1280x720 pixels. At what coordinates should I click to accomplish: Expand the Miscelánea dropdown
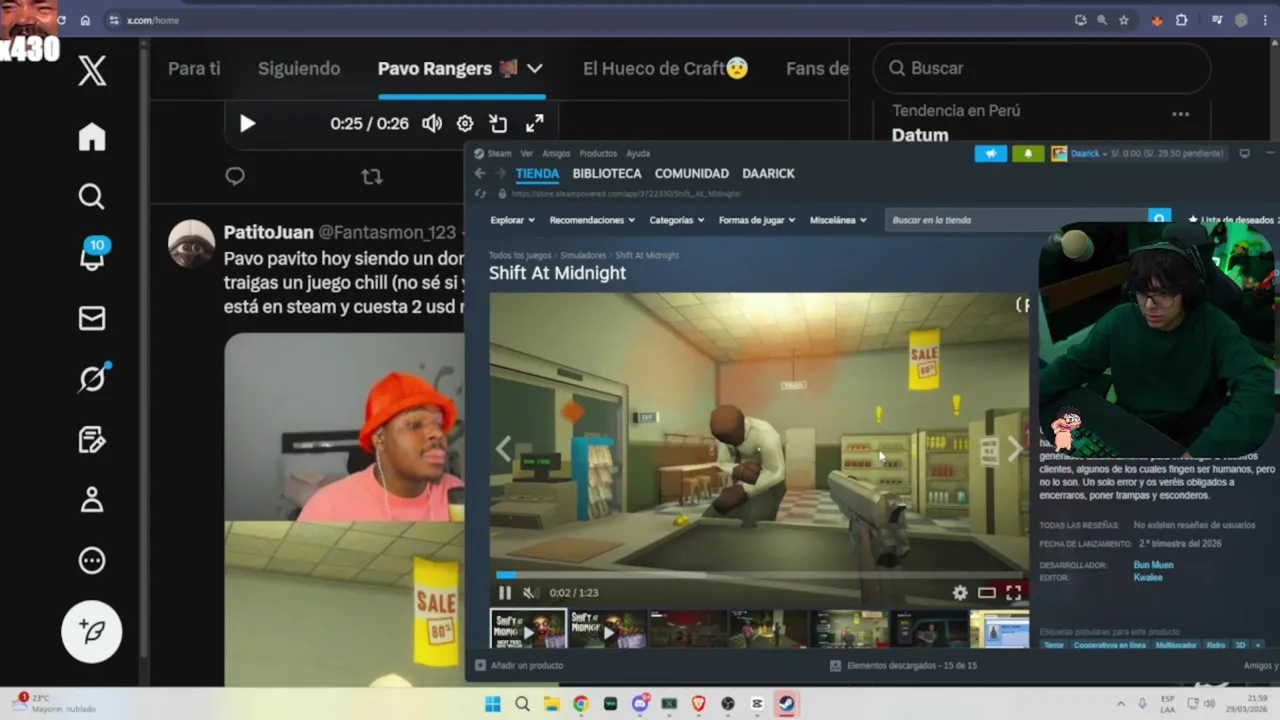pyautogui.click(x=838, y=220)
